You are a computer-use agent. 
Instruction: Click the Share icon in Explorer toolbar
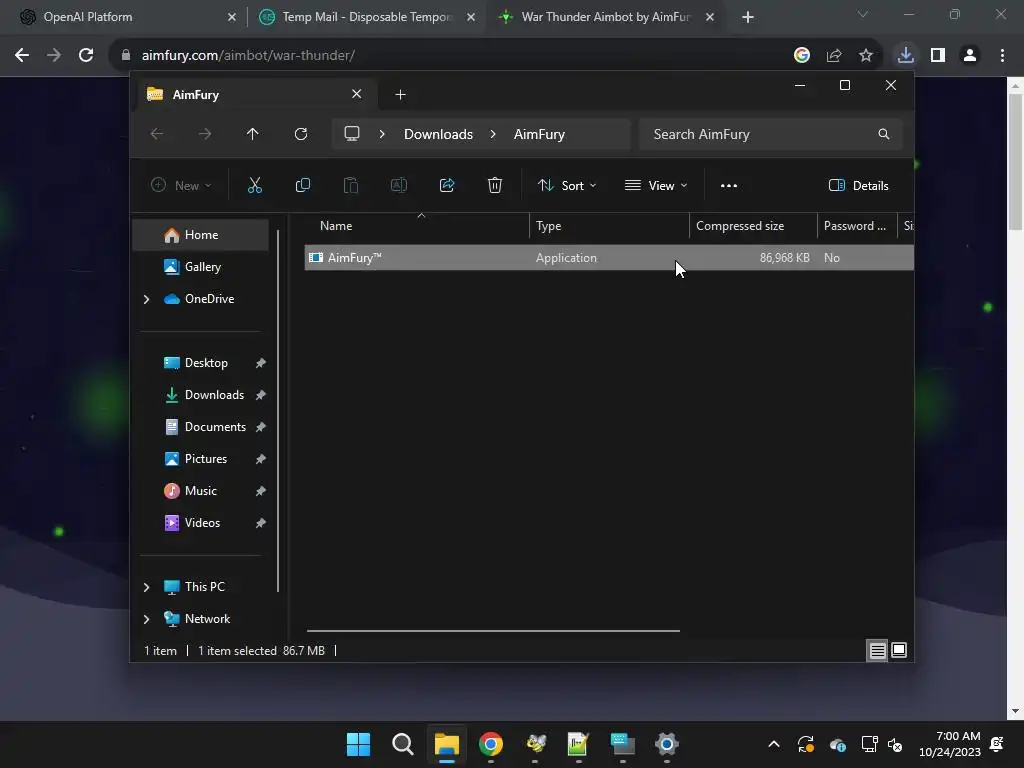[447, 185]
